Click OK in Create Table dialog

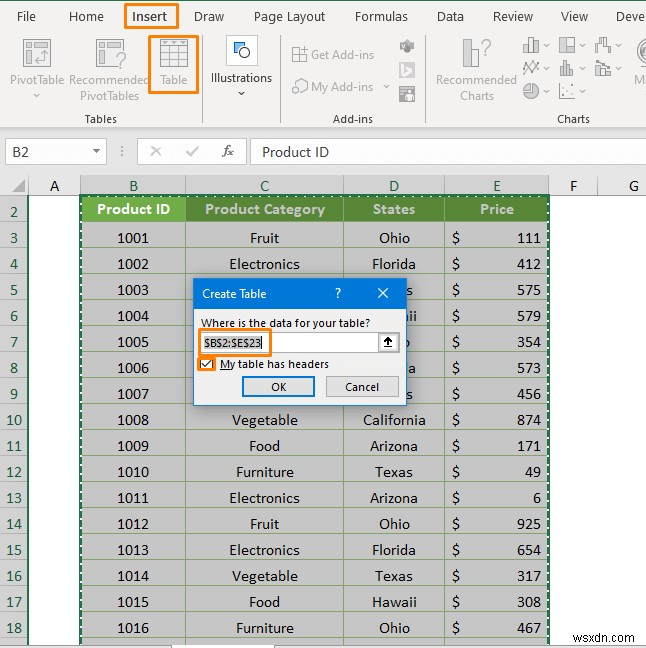(278, 387)
